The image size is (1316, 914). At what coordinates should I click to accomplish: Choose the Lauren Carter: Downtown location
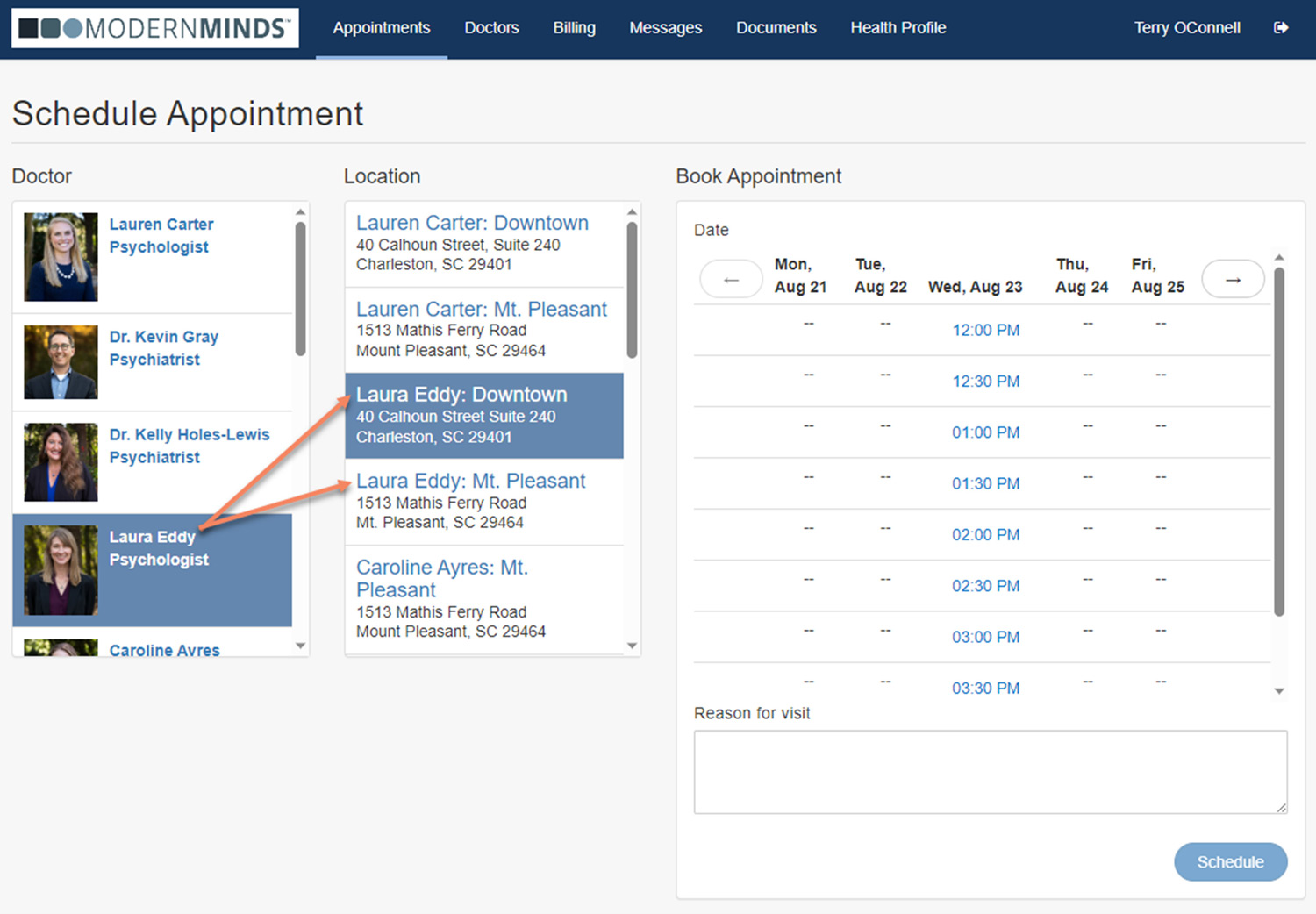pos(472,223)
